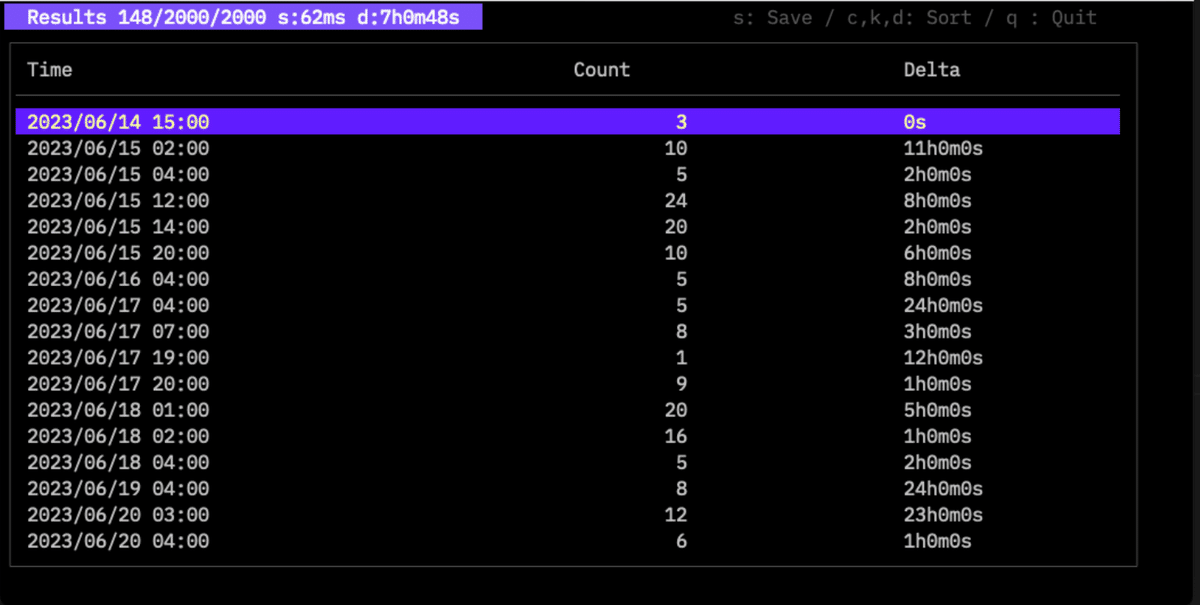Image resolution: width=1200 pixels, height=605 pixels.
Task: Select row 2023/06/18 04:00
Action: point(567,463)
